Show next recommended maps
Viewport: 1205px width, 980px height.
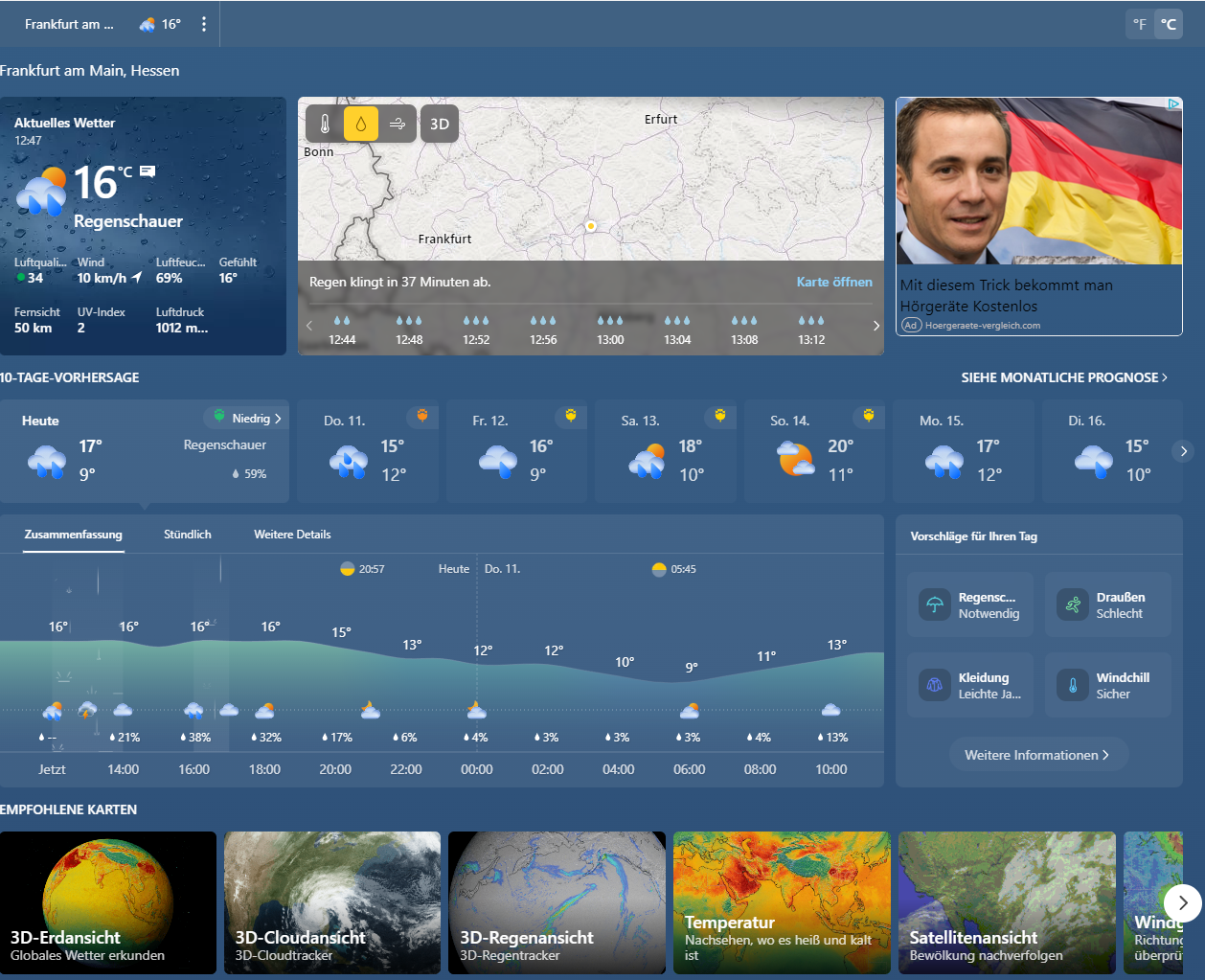coord(1183,902)
